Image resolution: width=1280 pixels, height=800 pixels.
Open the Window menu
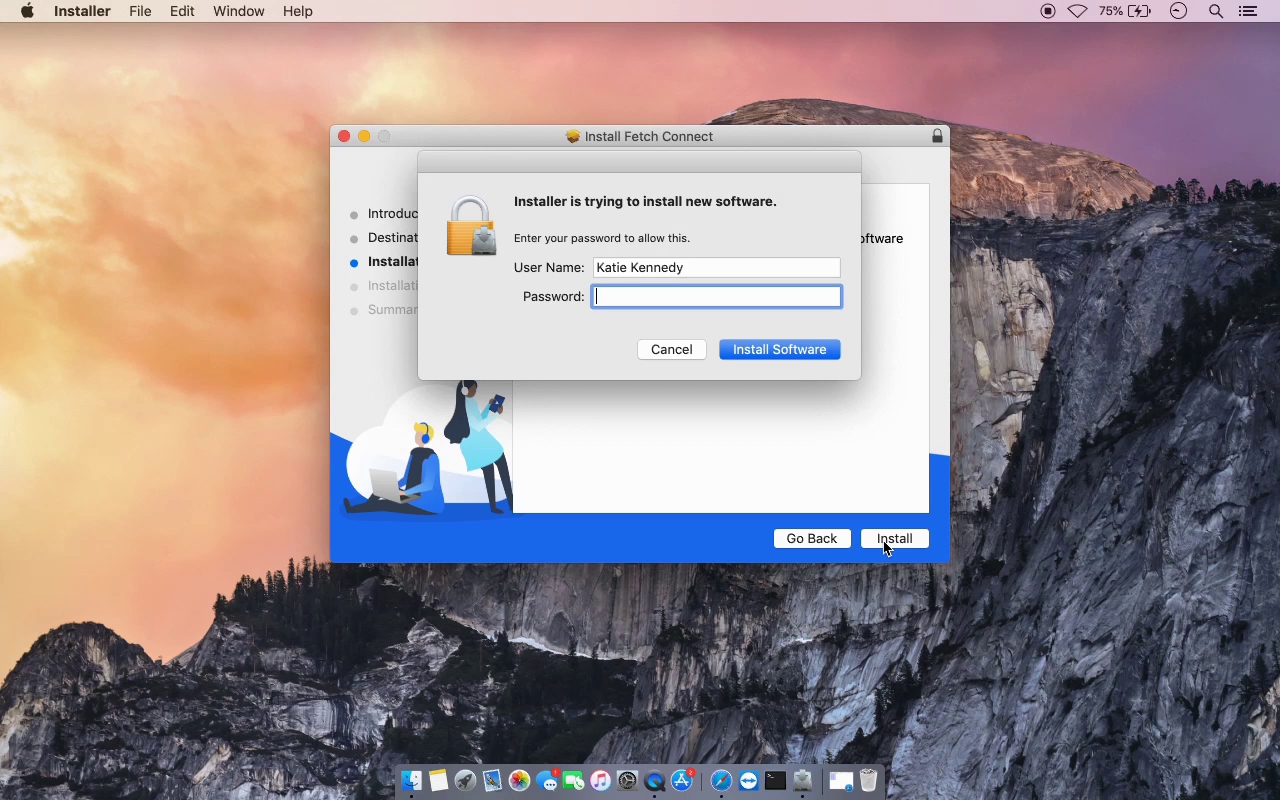pos(238,11)
